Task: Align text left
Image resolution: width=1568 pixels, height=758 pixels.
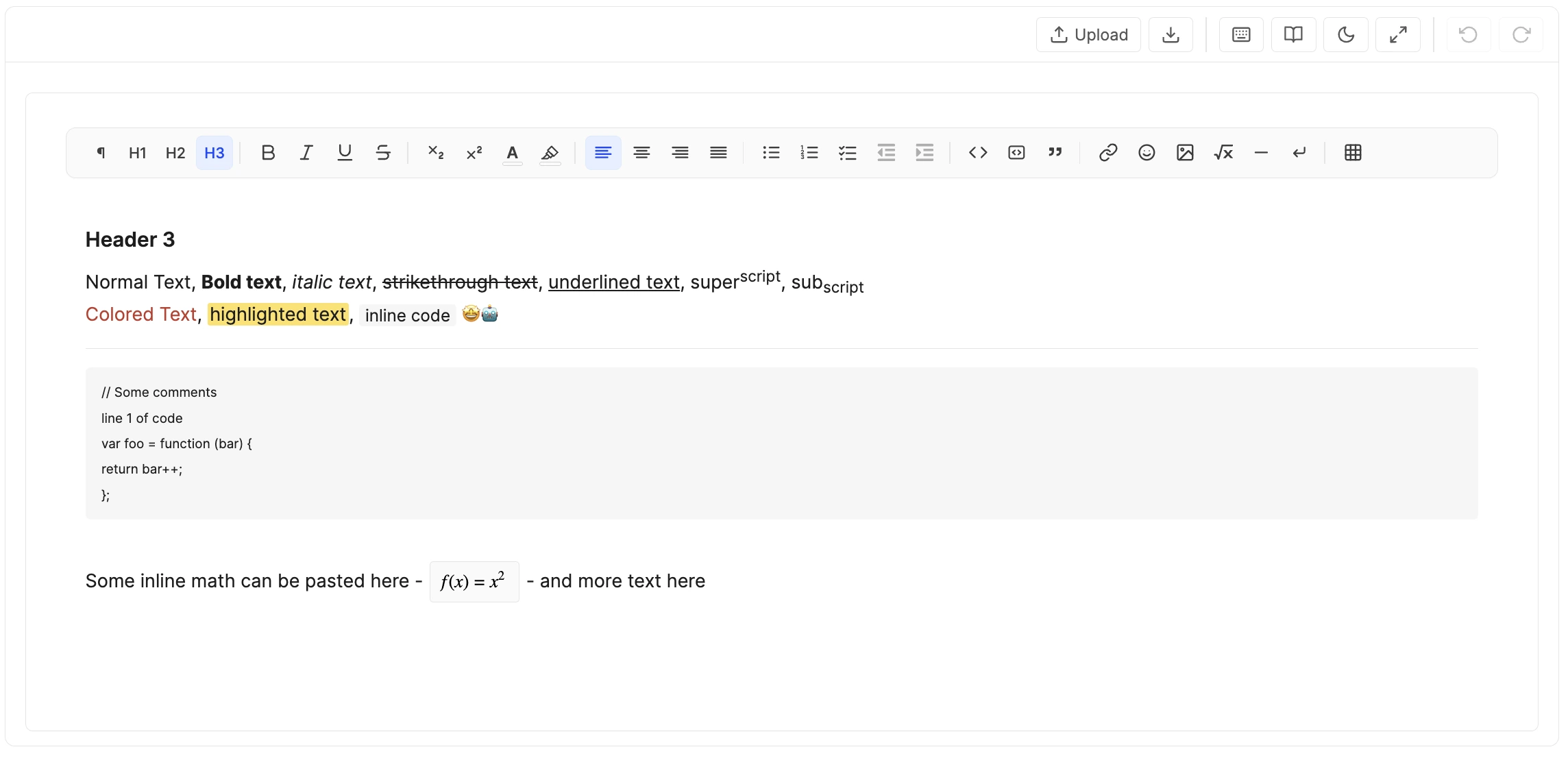Action: click(603, 152)
